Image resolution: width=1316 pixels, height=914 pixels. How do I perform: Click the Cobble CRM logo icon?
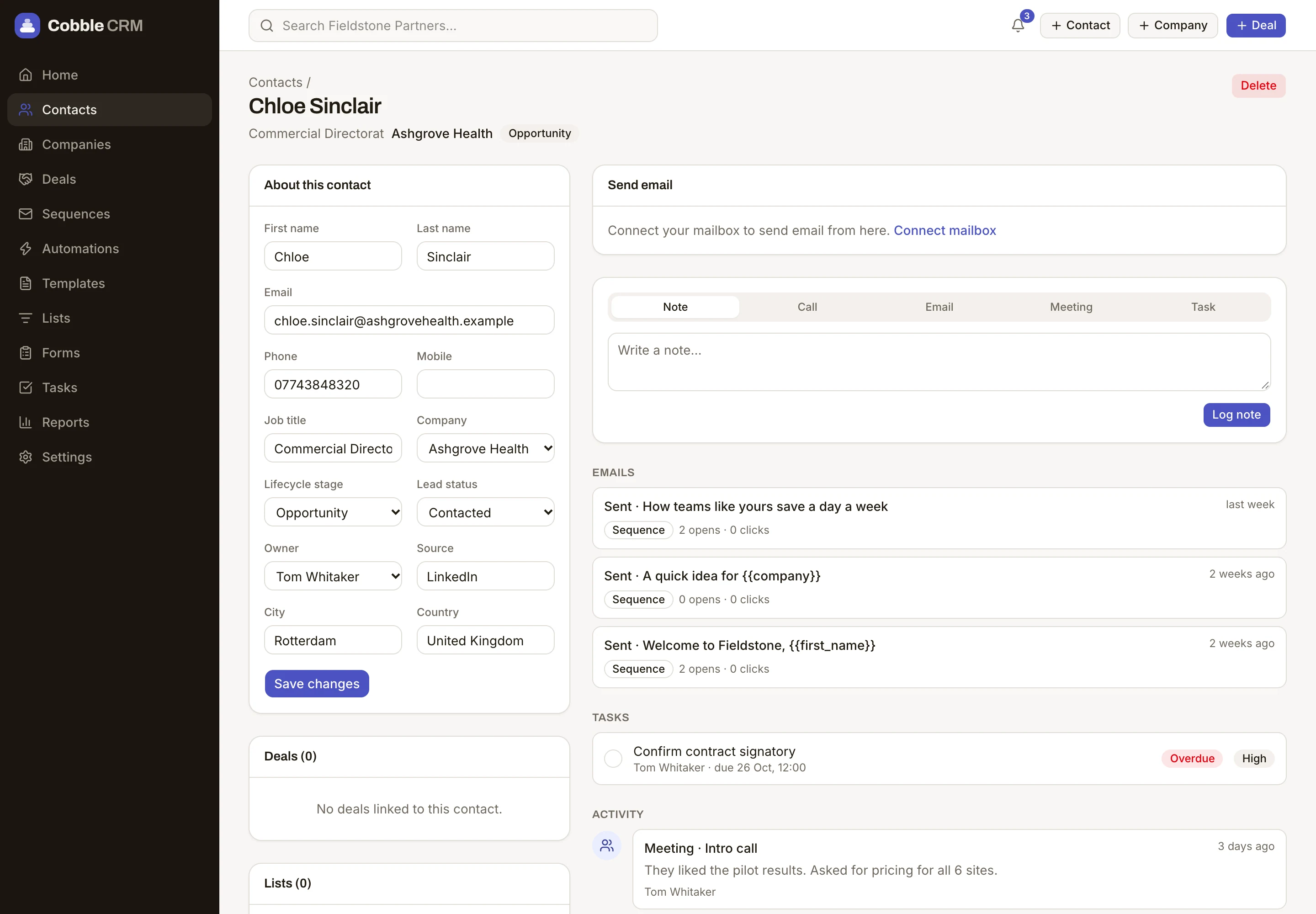click(x=27, y=25)
